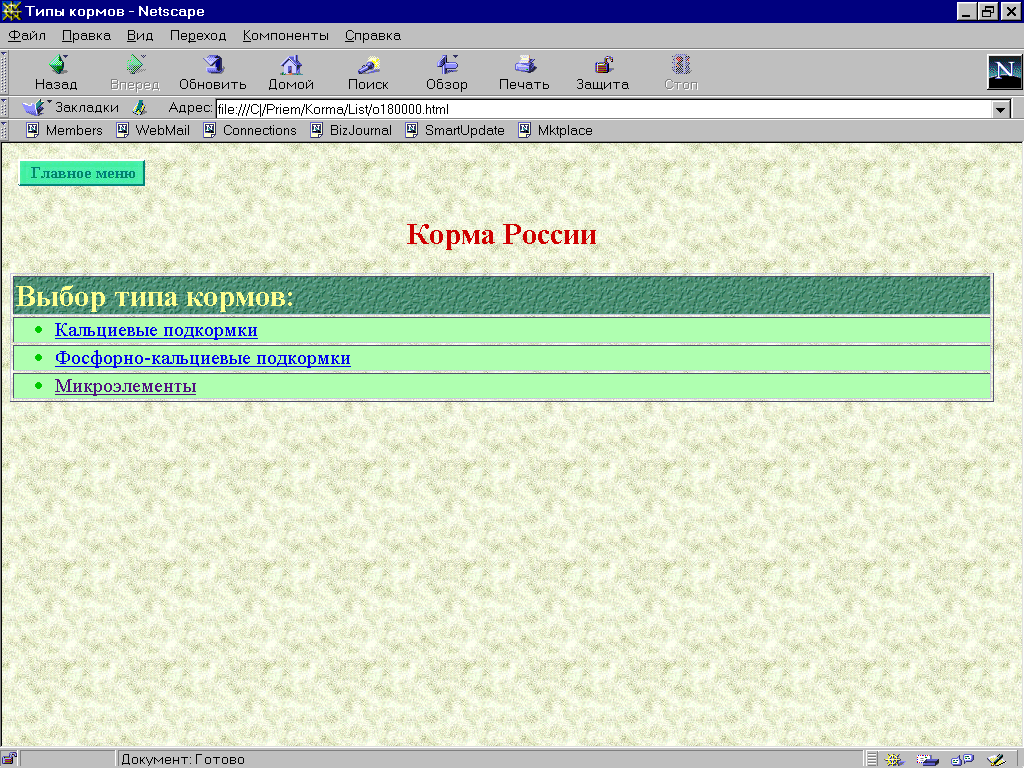The height and width of the screenshot is (768, 1024).
Task: Click the Netscape N logo
Action: [1004, 73]
